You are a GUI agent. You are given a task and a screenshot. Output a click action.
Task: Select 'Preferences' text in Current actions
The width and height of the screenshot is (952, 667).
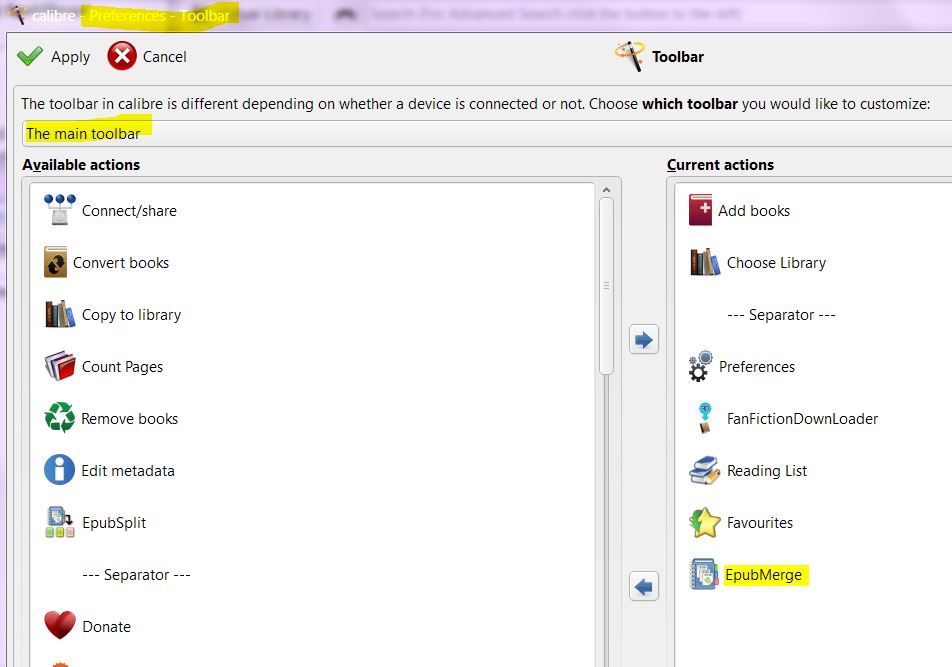[x=756, y=367]
